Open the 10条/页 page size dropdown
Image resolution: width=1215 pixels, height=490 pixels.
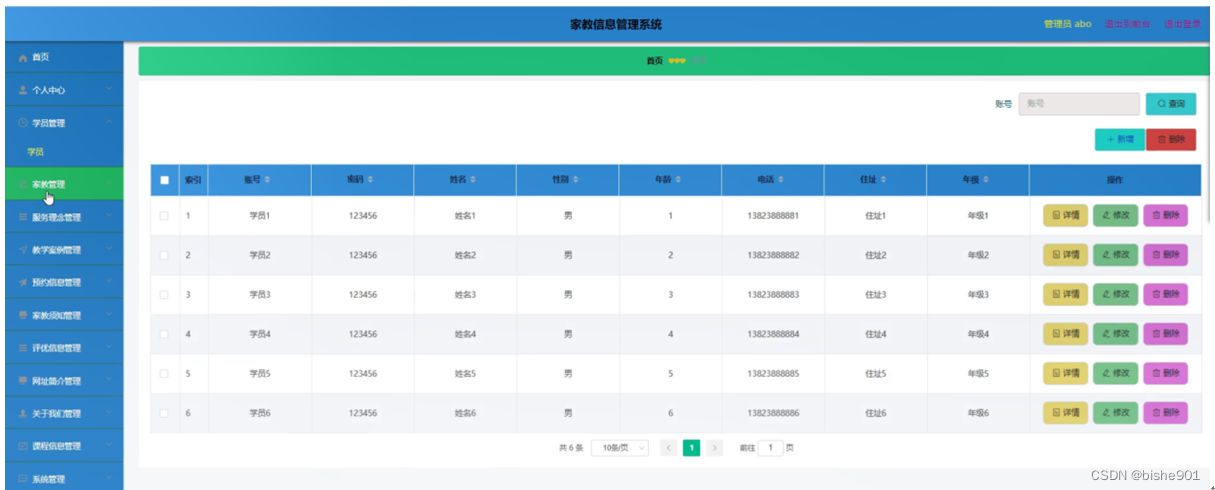[x=620, y=448]
